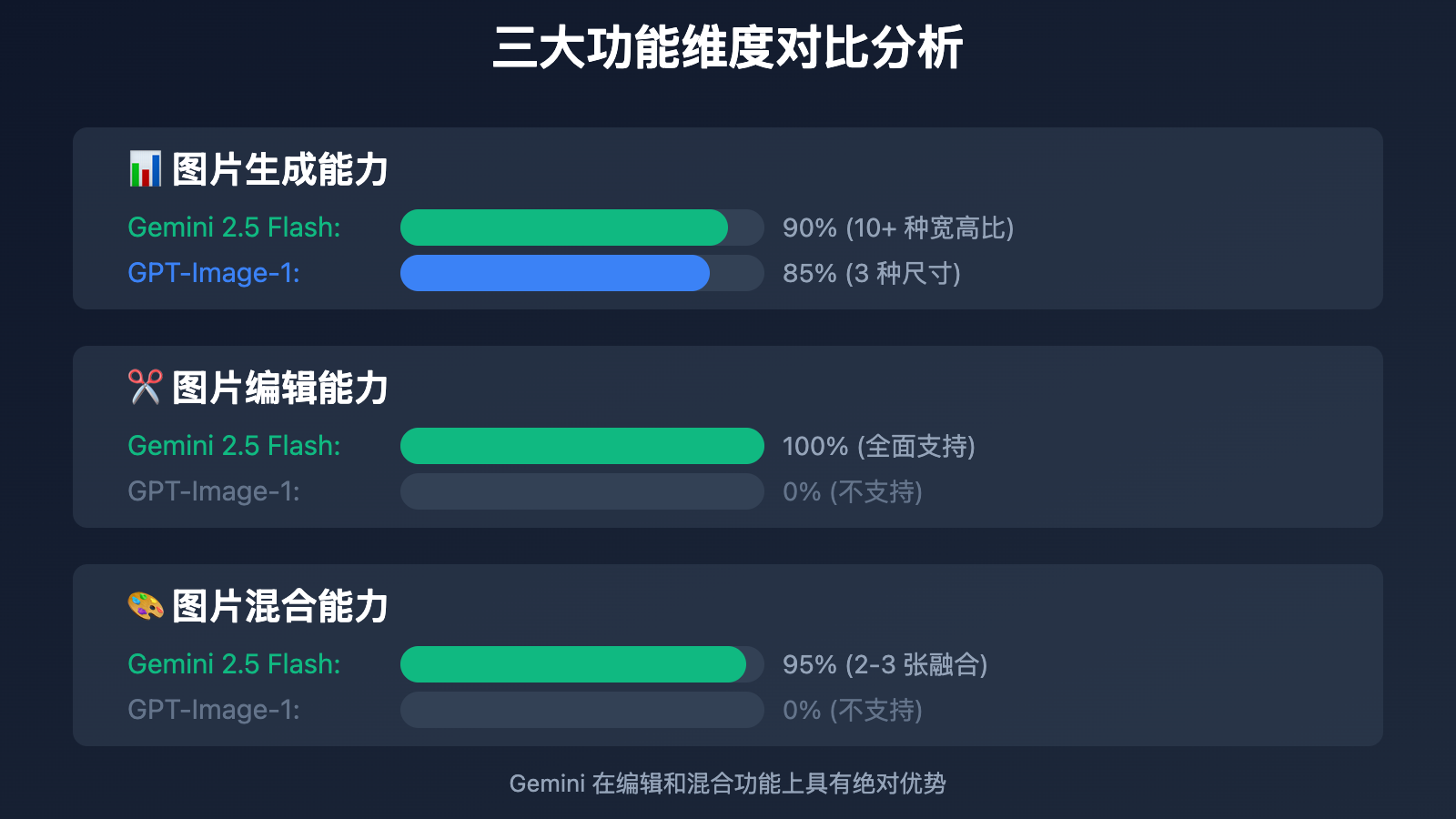Click the footer caption Gemini 在编辑和混合功能上具有绝对优势
Image resolution: width=1456 pixels, height=819 pixels.
coord(728,784)
